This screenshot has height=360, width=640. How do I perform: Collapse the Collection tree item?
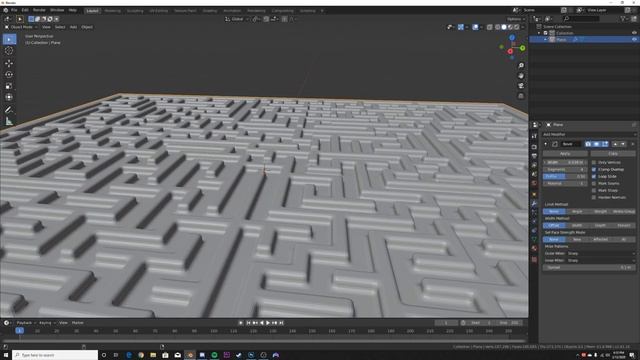[539, 33]
